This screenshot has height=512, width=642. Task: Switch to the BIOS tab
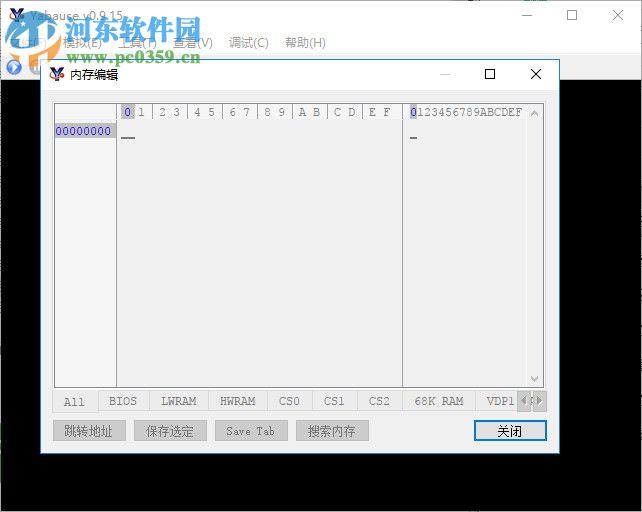pyautogui.click(x=123, y=401)
